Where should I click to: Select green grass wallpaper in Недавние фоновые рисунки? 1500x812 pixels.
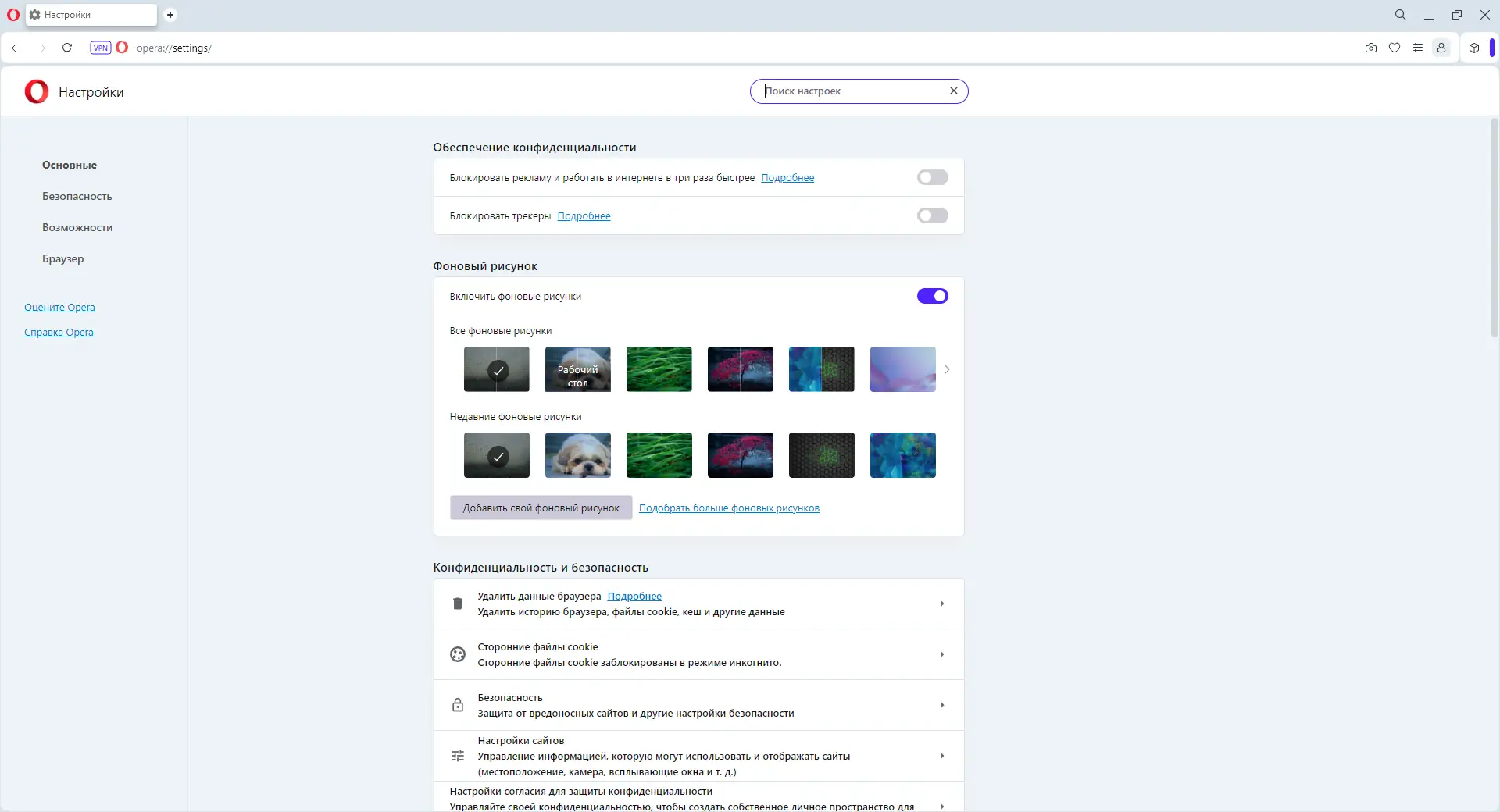click(x=659, y=455)
